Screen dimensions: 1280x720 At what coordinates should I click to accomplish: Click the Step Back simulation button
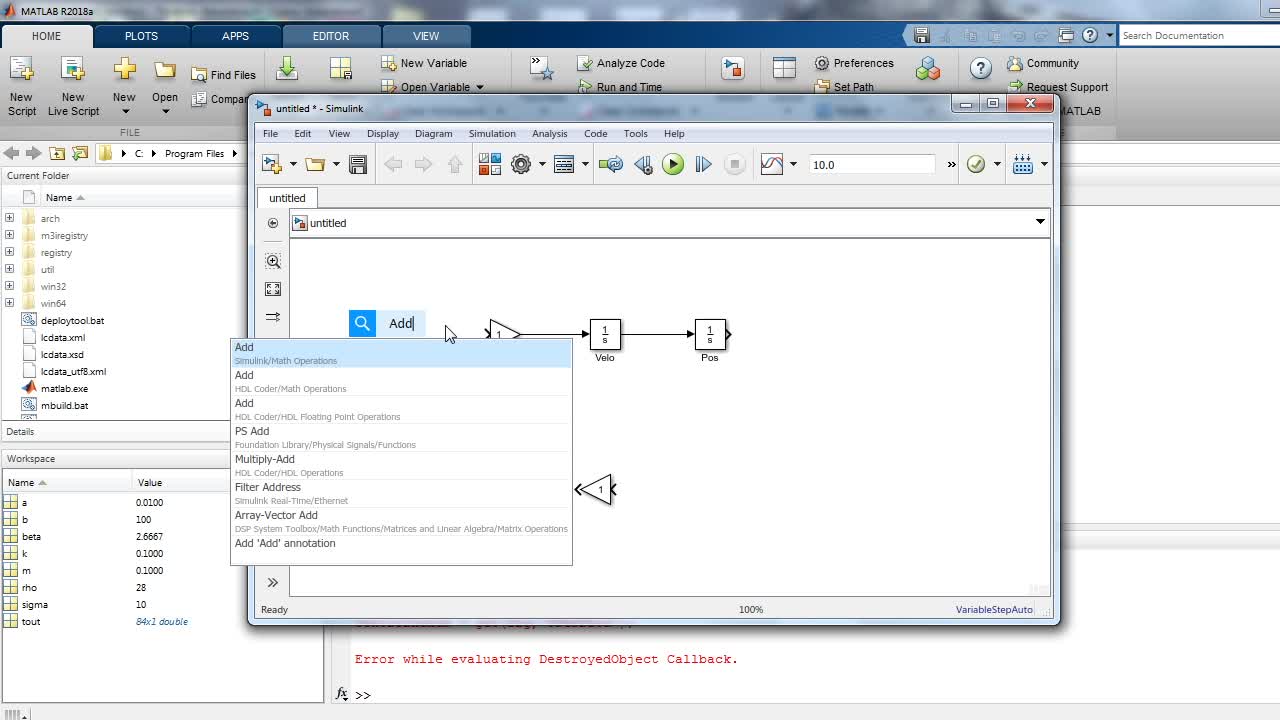click(x=643, y=164)
